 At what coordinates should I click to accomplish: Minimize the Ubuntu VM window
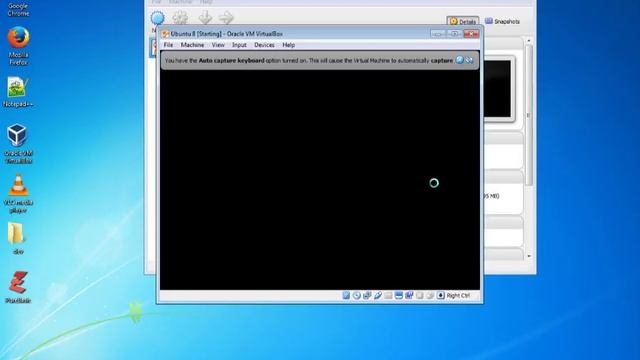click(x=438, y=34)
